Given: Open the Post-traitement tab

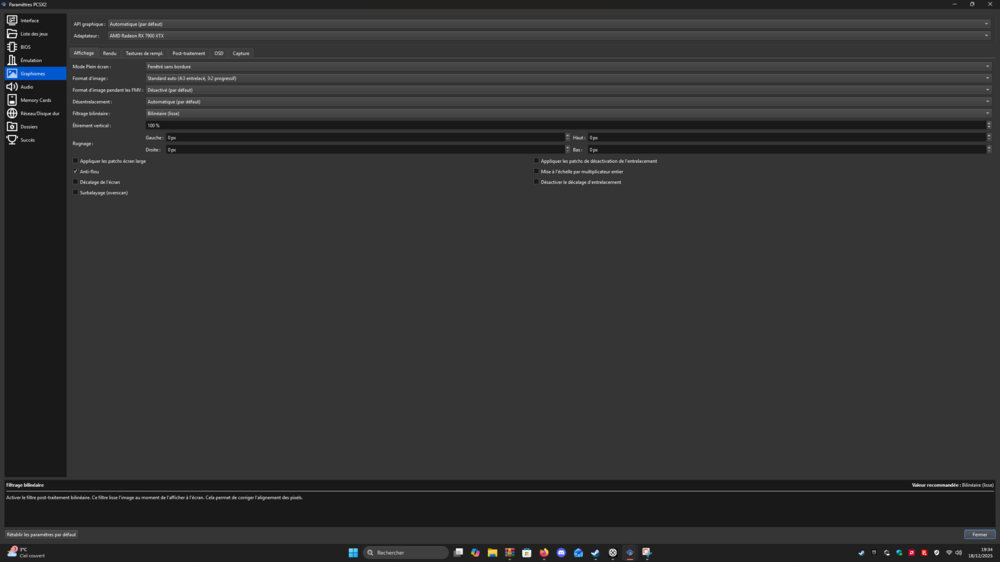Looking at the screenshot, I should 188,53.
